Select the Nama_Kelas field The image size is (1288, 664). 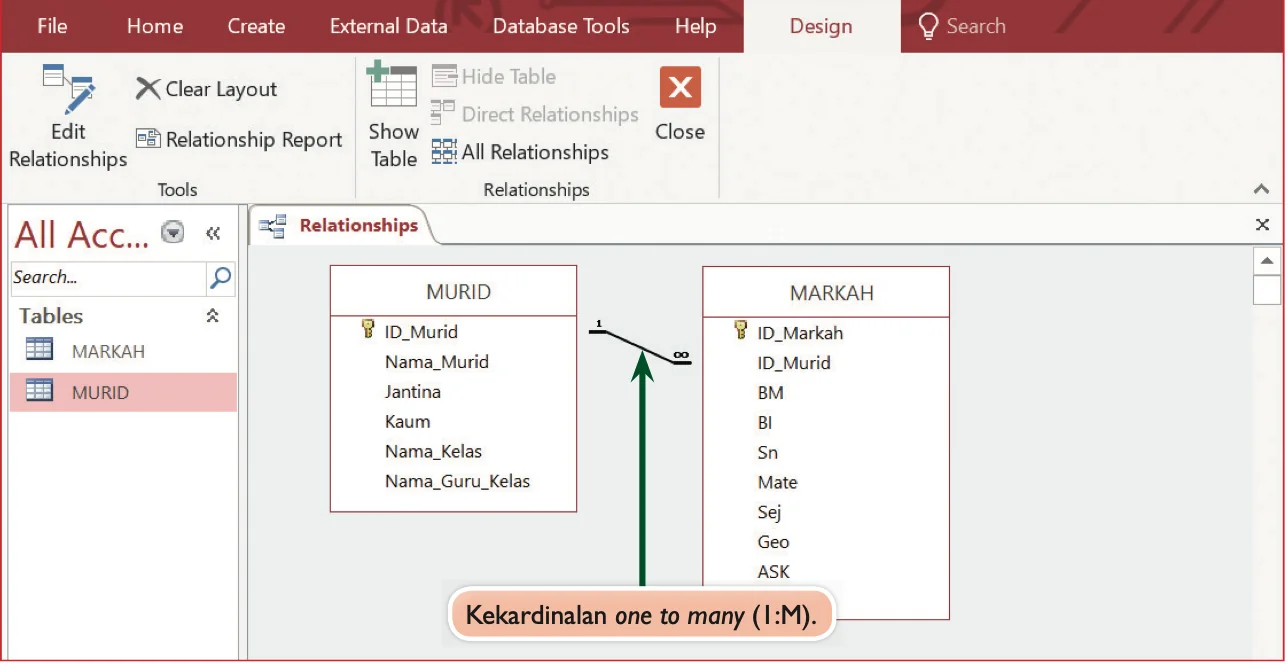[x=434, y=452]
